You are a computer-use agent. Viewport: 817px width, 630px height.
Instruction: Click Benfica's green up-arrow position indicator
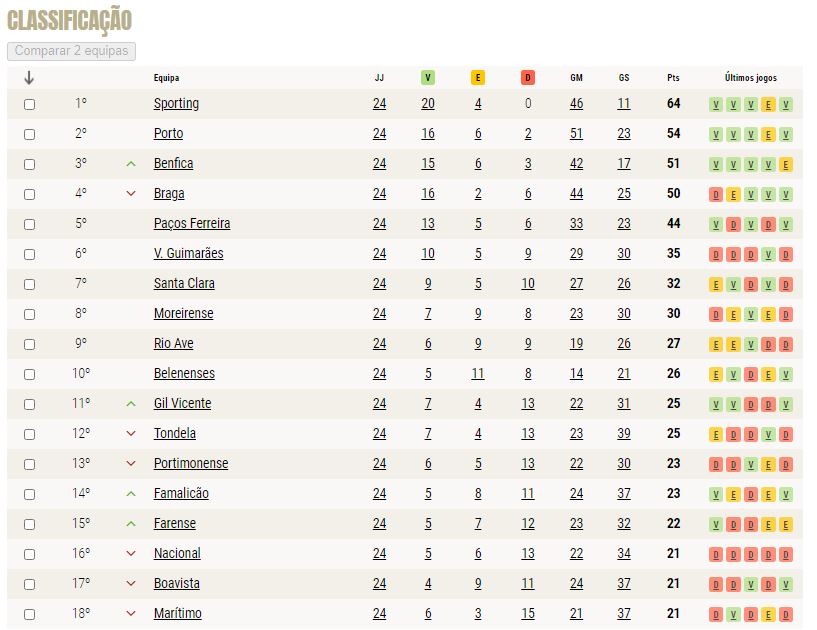tap(131, 164)
